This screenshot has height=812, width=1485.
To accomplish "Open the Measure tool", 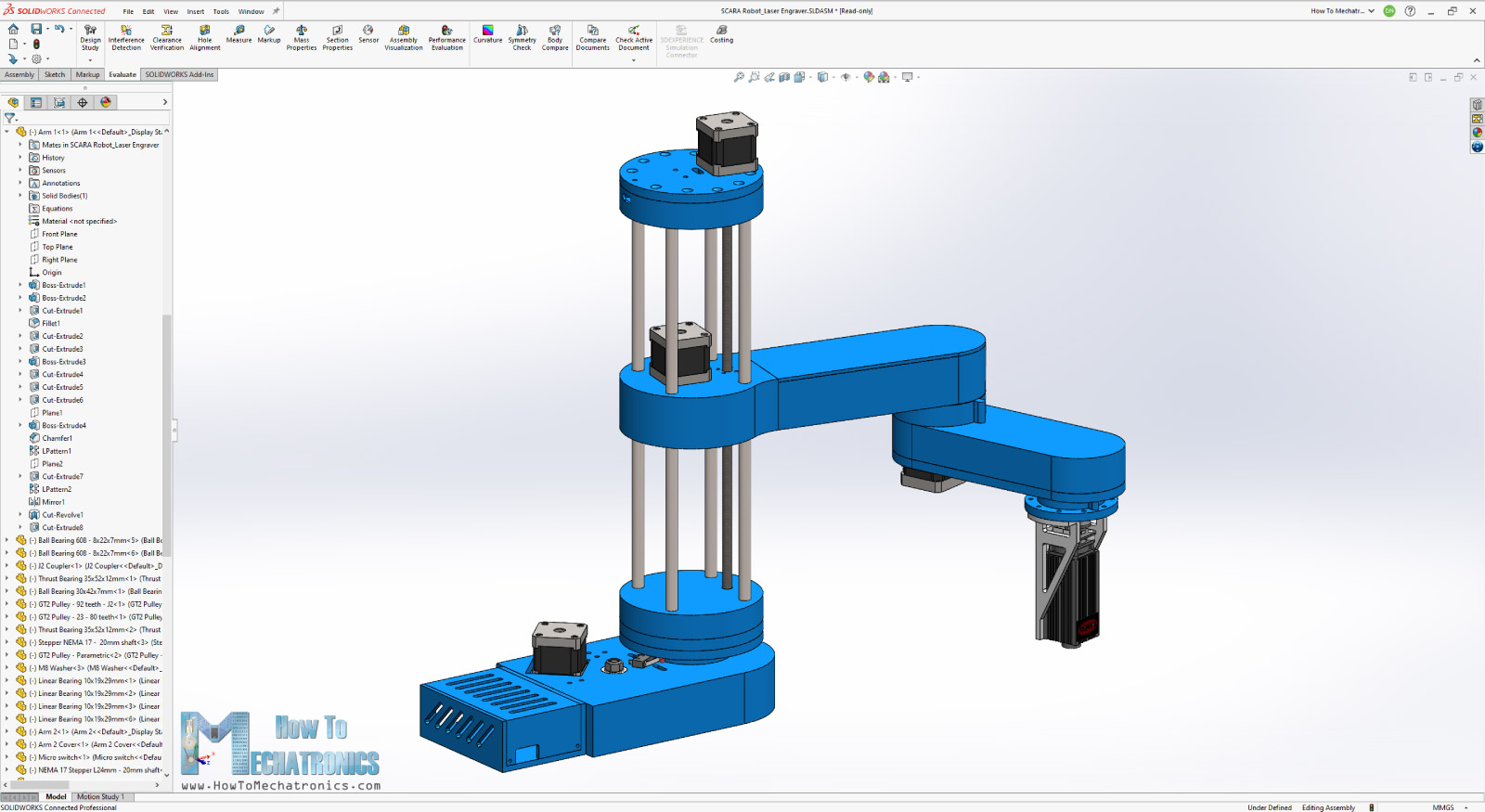I will (x=239, y=34).
